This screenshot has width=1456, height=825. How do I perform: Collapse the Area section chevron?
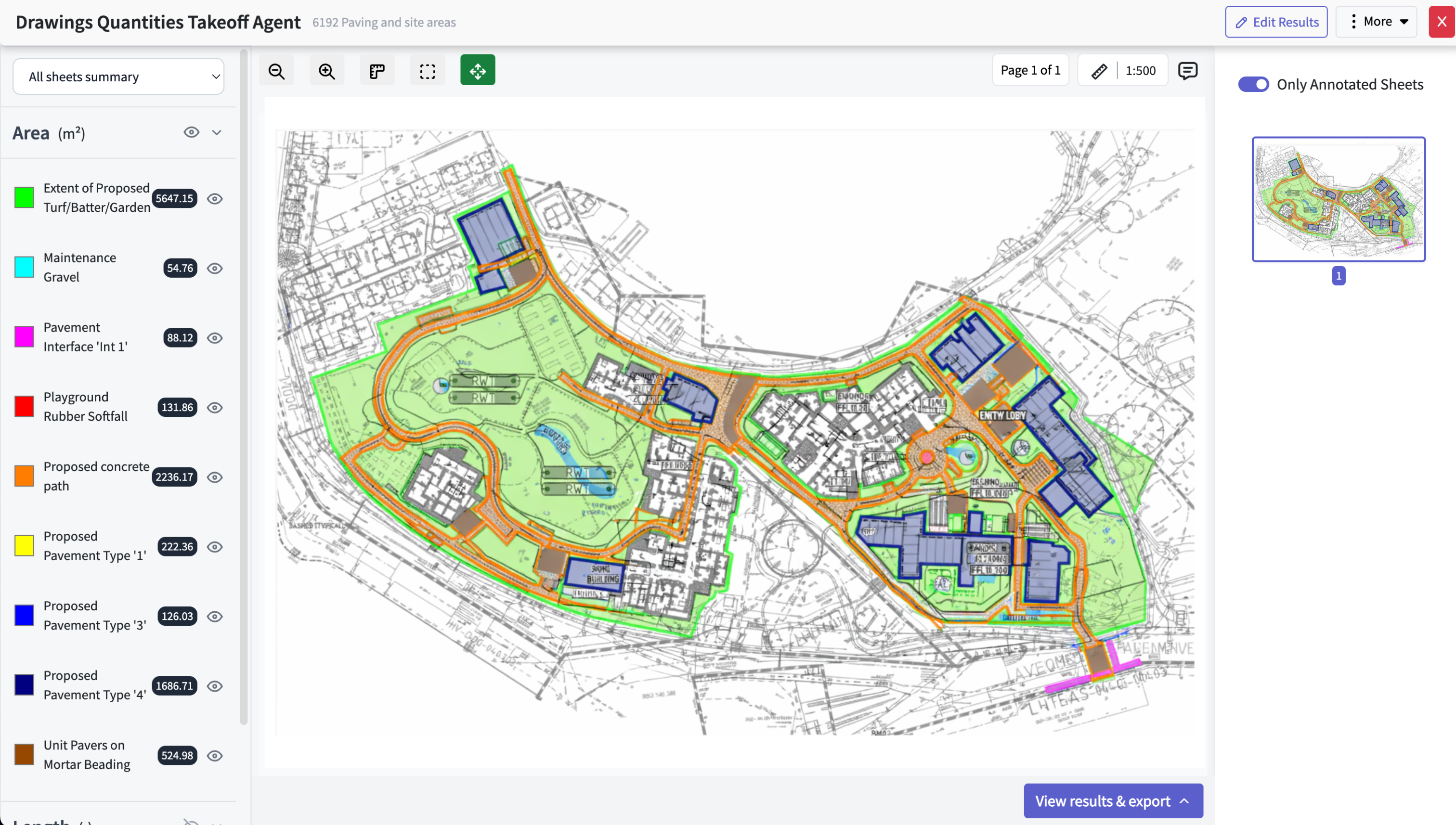[217, 132]
